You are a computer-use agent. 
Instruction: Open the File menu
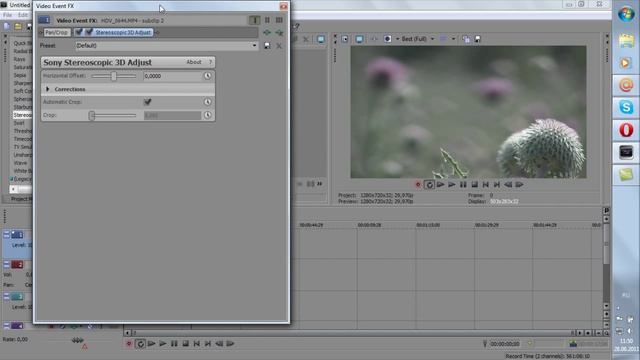tap(7, 15)
